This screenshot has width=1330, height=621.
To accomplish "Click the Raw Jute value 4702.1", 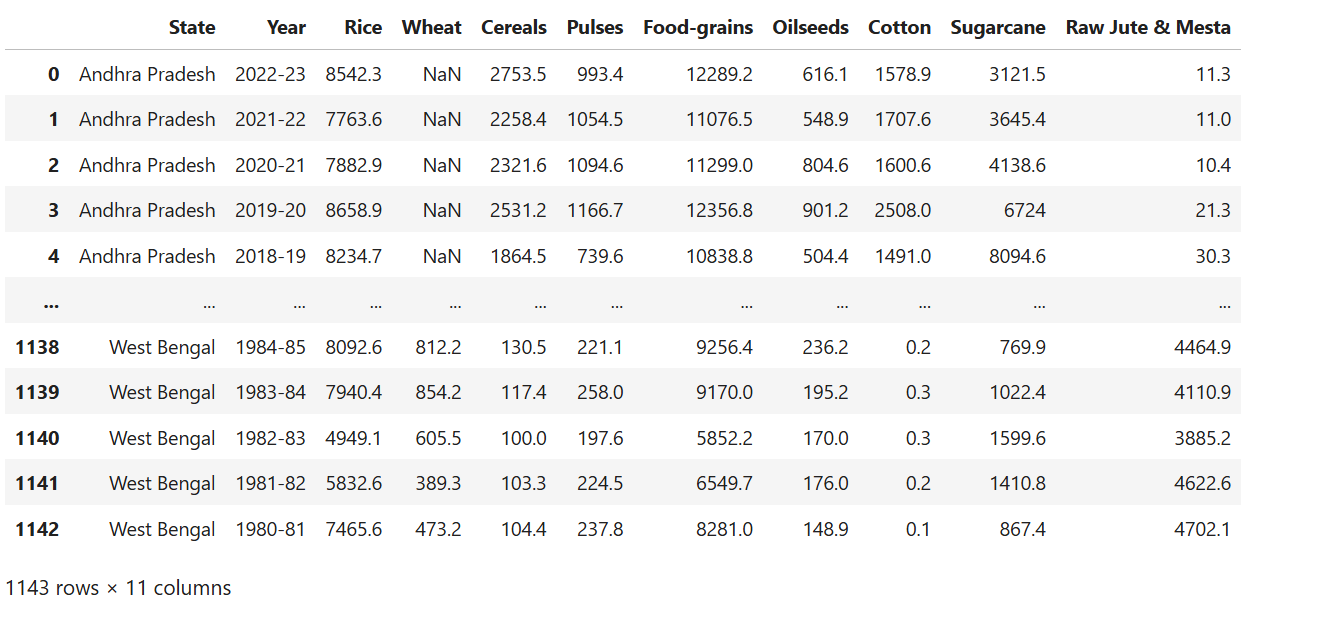I will click(1202, 529).
